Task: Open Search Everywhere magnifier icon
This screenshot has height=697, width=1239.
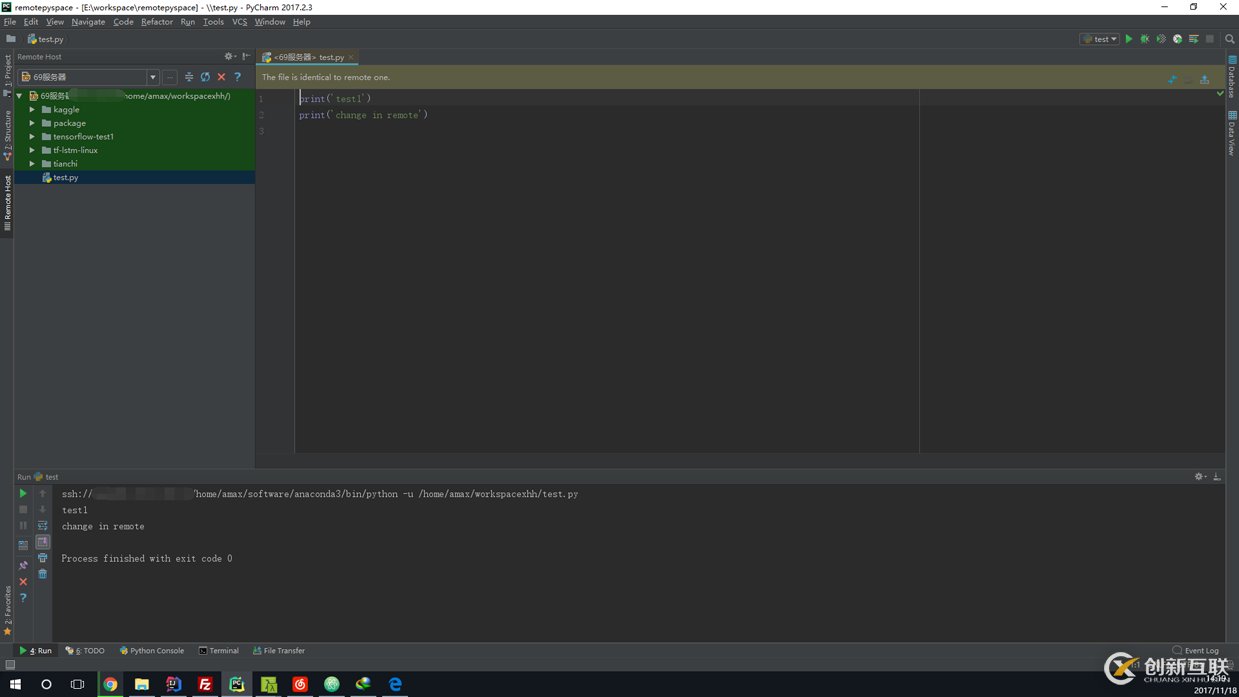Action: click(x=1229, y=39)
